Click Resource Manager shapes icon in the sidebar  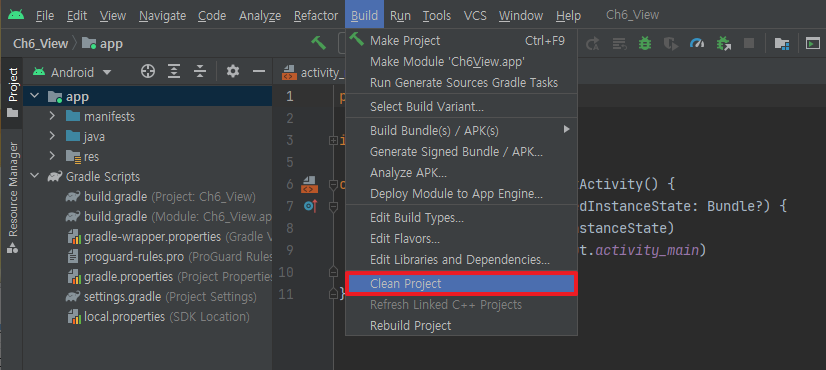coord(12,248)
